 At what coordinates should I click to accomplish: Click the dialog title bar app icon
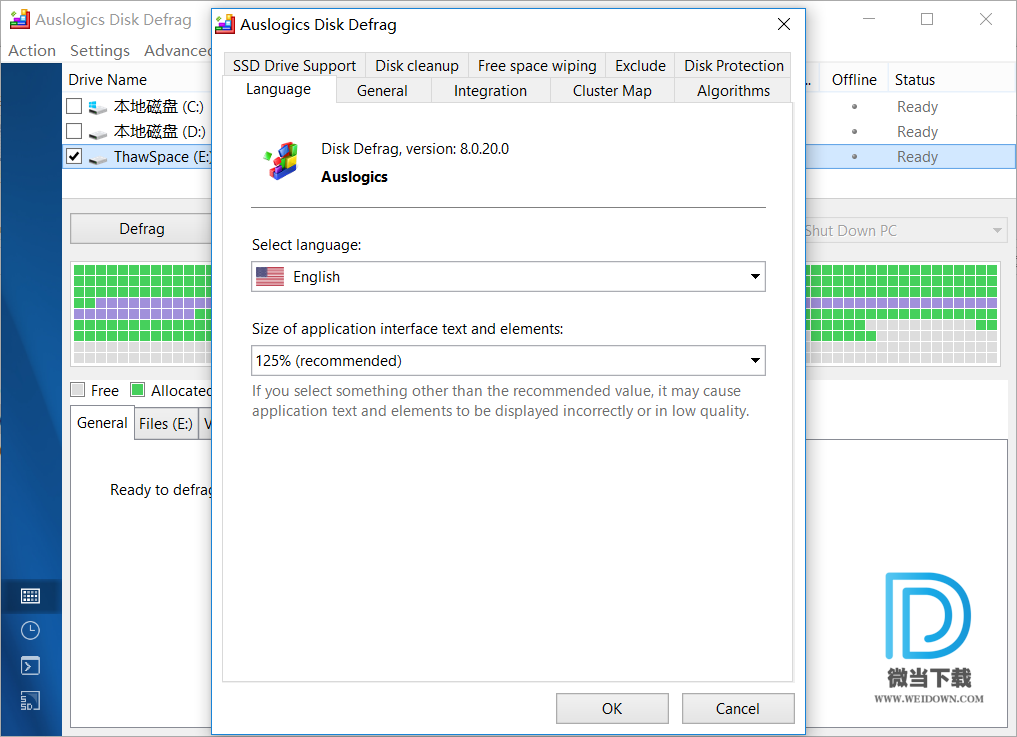(x=225, y=25)
